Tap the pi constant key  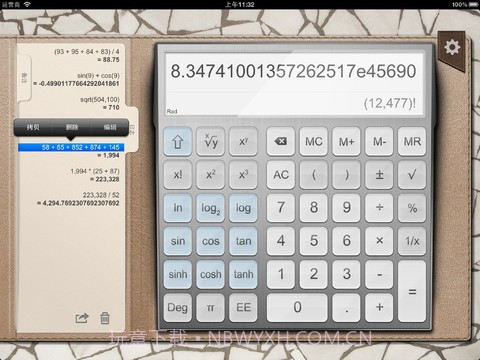coord(210,307)
